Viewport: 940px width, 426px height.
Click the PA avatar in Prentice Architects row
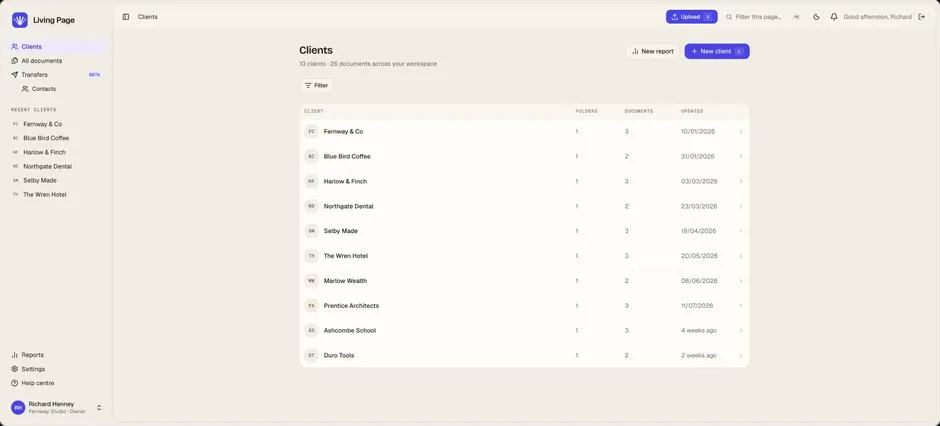pyautogui.click(x=311, y=306)
